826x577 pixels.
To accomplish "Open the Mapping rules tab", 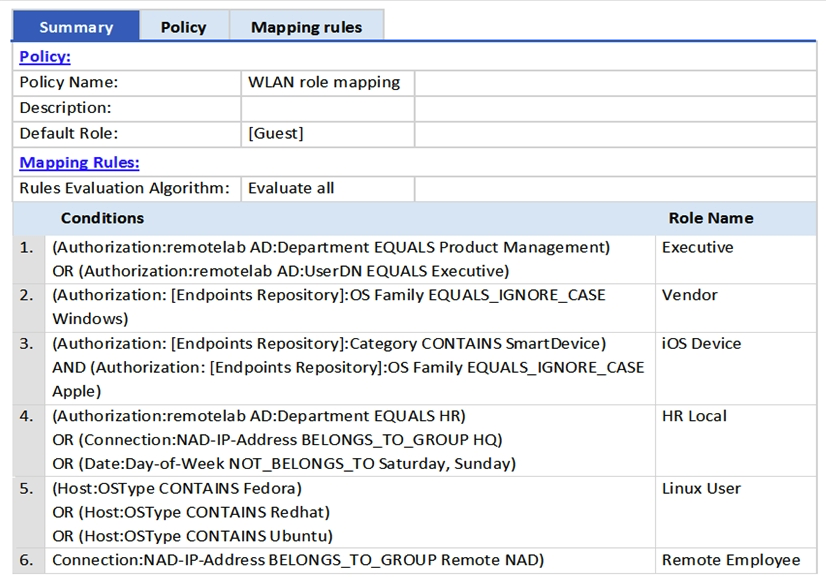I will 307,26.
